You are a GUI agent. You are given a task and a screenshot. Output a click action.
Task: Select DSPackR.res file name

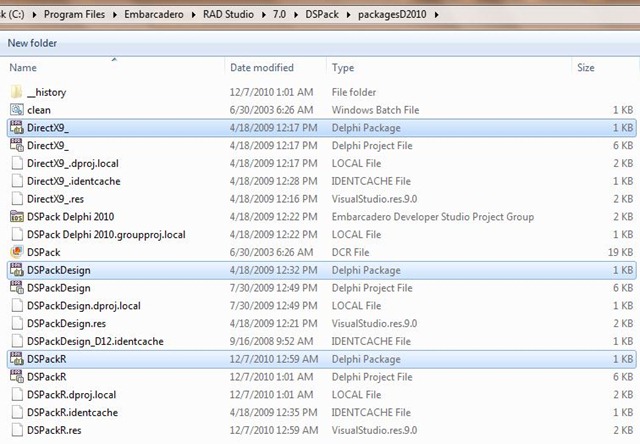pyautogui.click(x=54, y=431)
